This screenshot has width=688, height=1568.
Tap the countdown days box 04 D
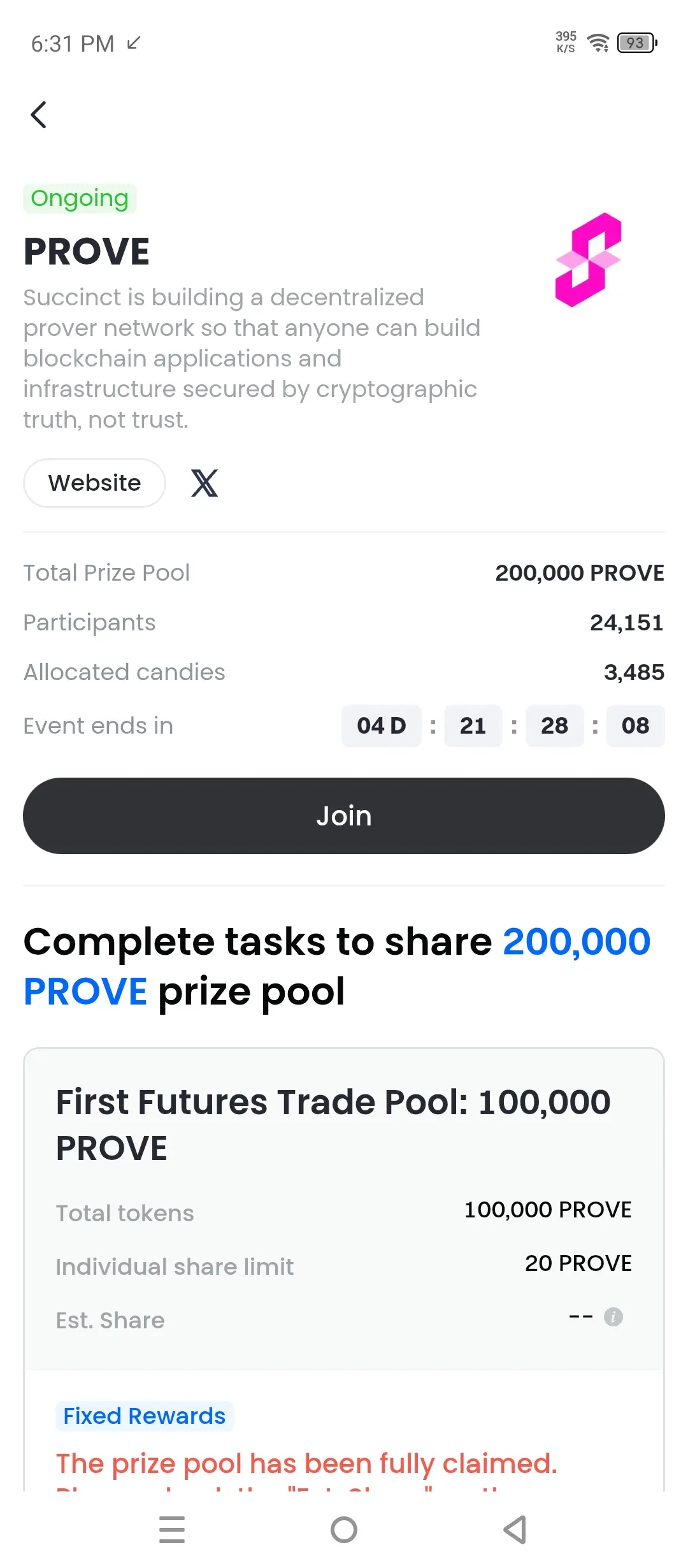pos(381,725)
